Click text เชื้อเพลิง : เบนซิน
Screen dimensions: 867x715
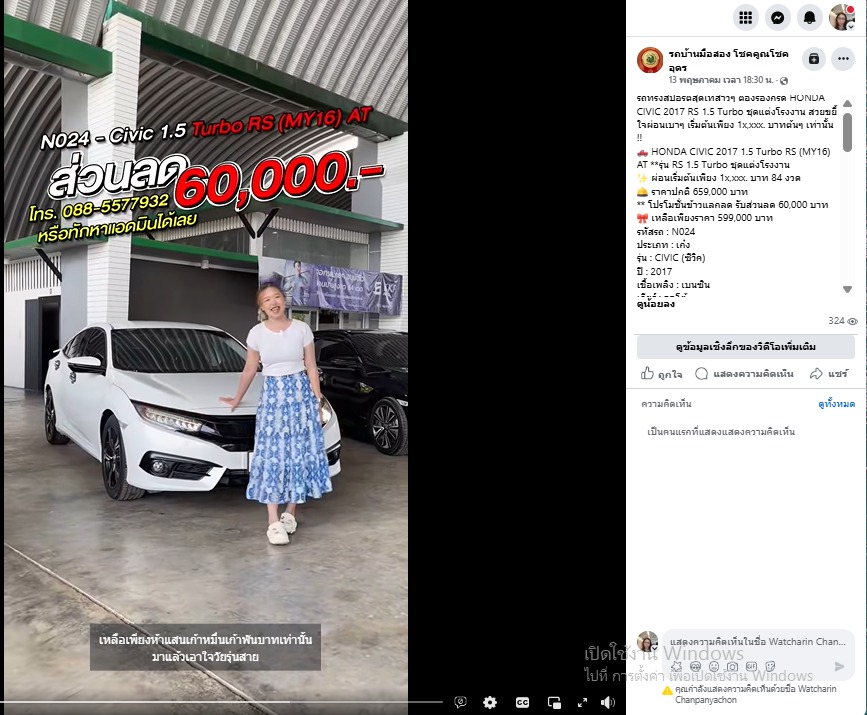673,285
